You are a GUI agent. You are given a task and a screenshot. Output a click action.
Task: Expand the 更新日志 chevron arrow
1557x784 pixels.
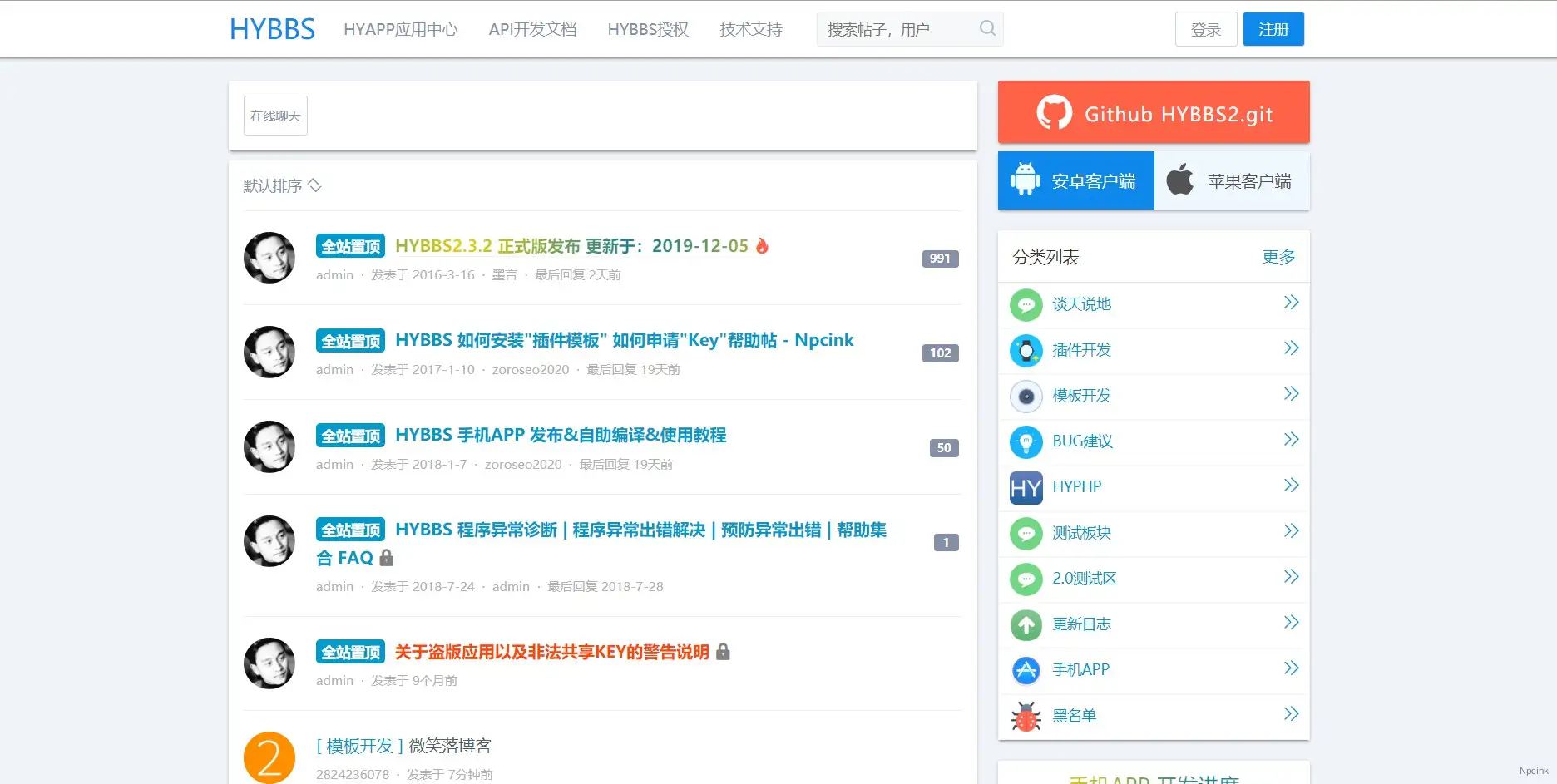pos(1291,623)
